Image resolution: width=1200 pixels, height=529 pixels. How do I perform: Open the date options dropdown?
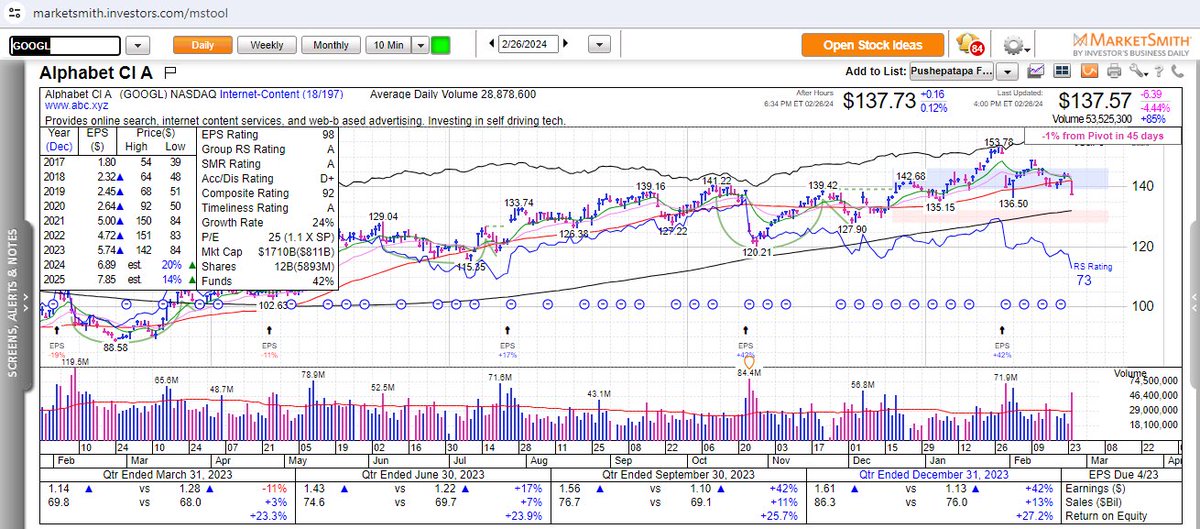point(599,45)
